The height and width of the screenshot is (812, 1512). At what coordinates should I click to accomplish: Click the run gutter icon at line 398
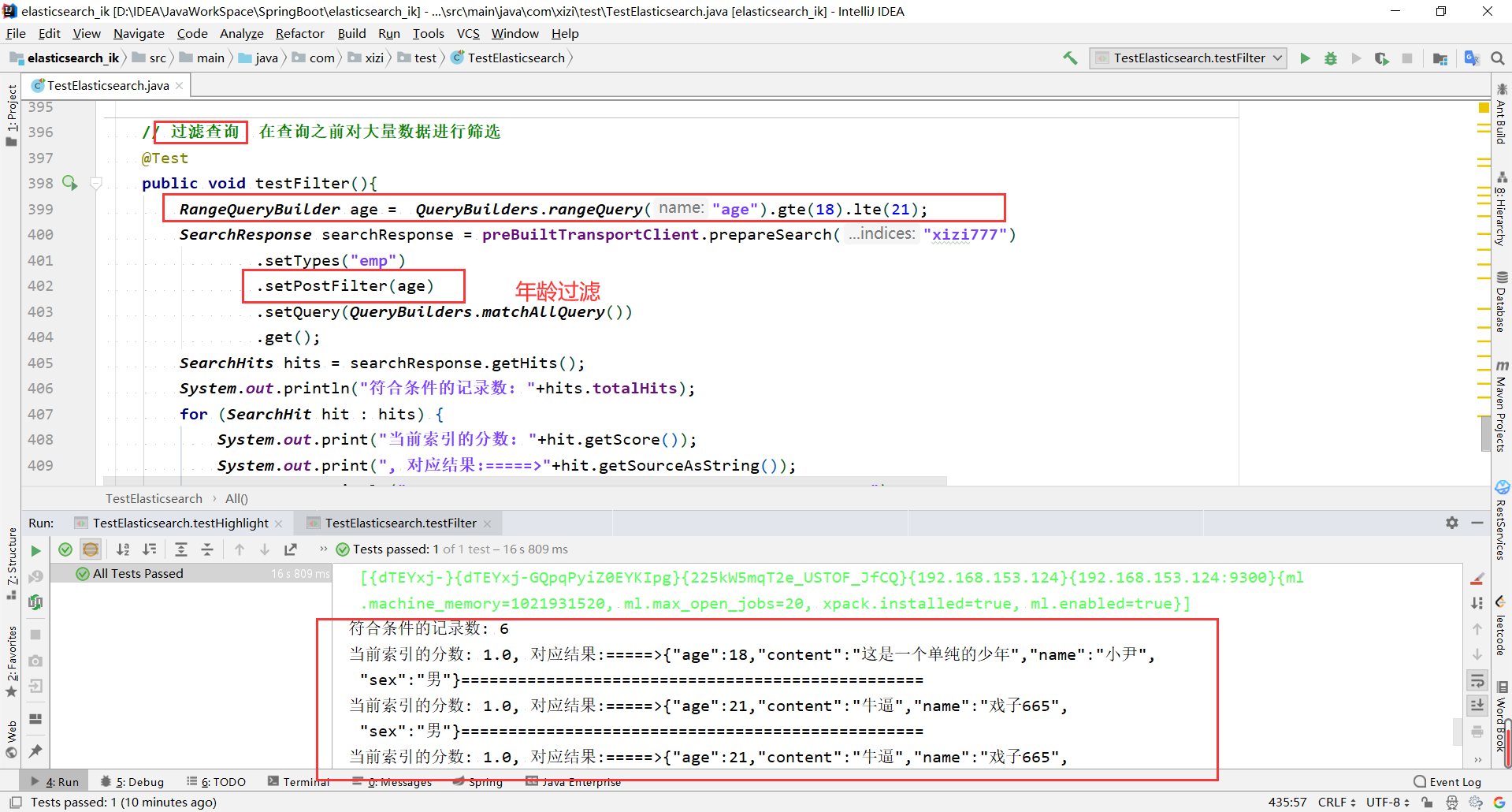click(69, 183)
